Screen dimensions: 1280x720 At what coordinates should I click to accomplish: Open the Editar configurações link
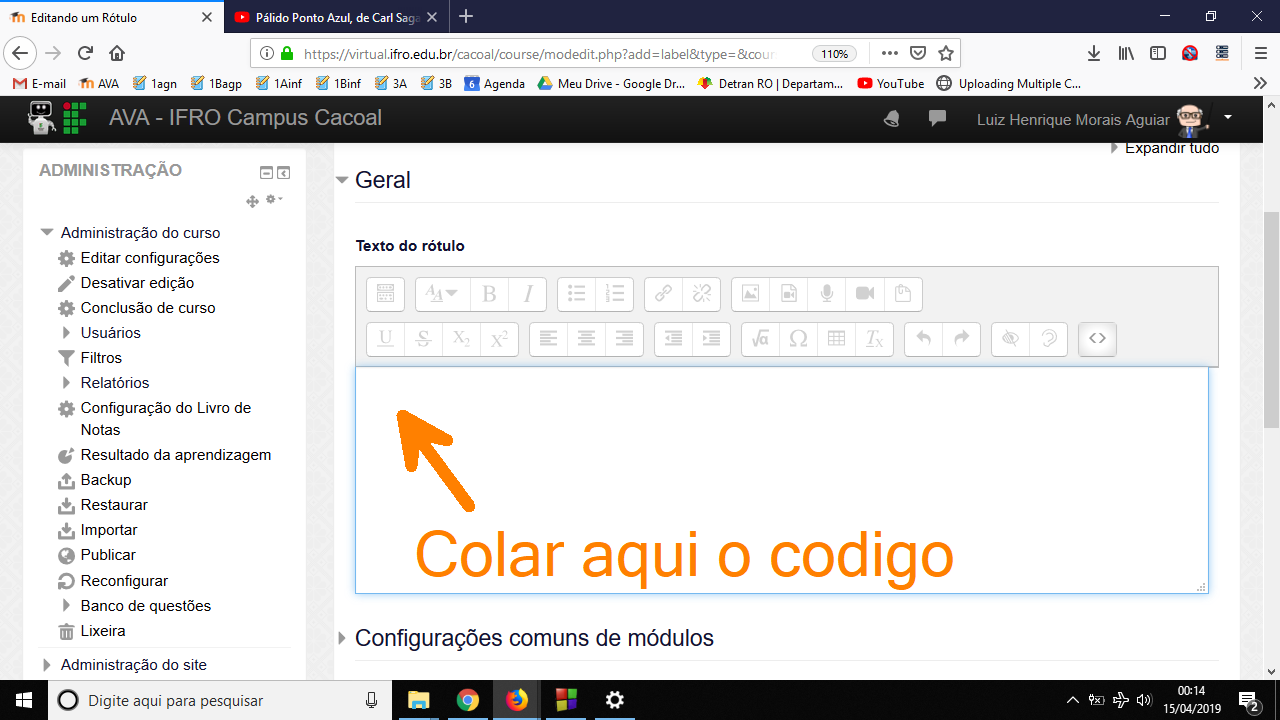pyautogui.click(x=149, y=258)
